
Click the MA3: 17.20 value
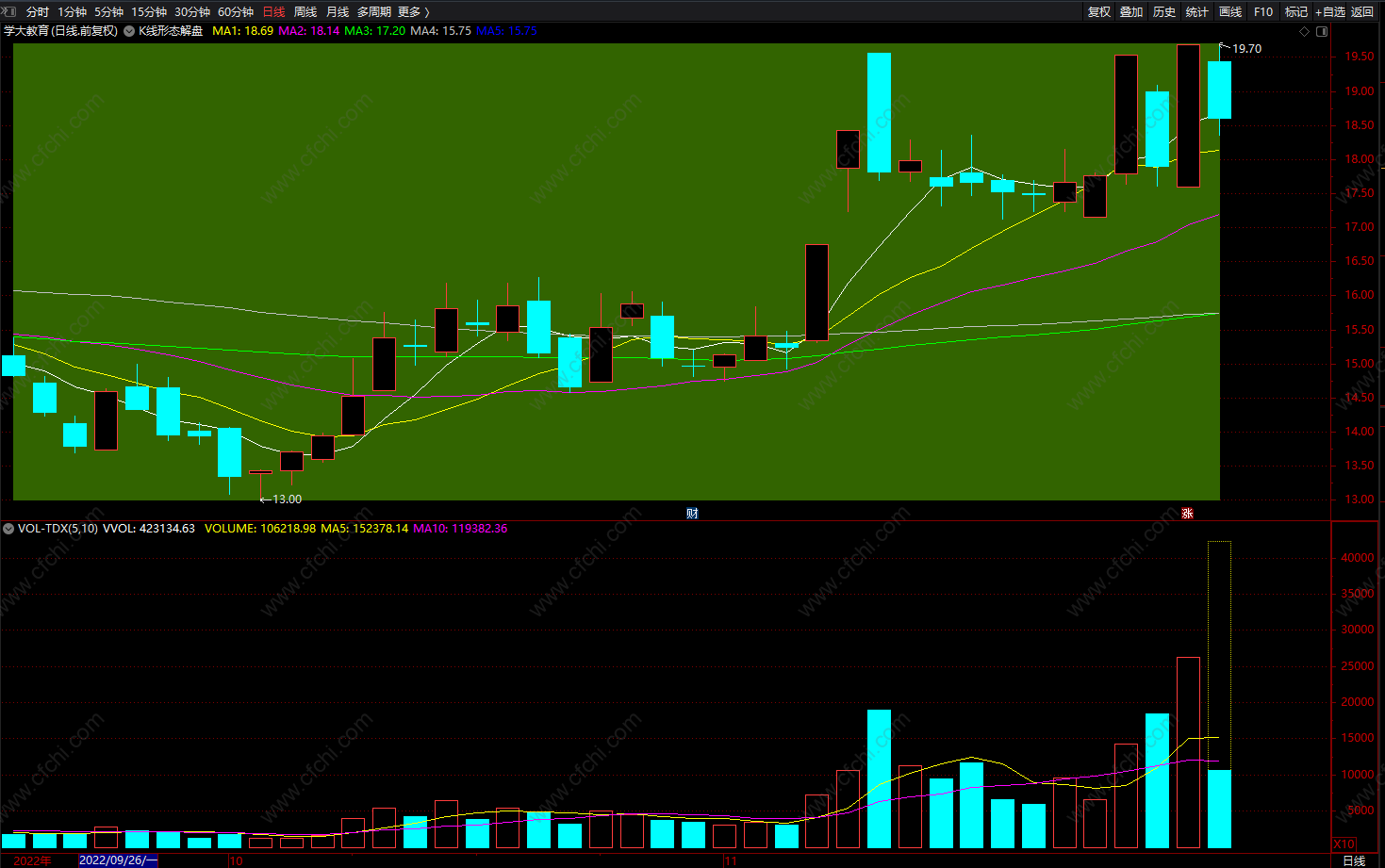tap(374, 31)
